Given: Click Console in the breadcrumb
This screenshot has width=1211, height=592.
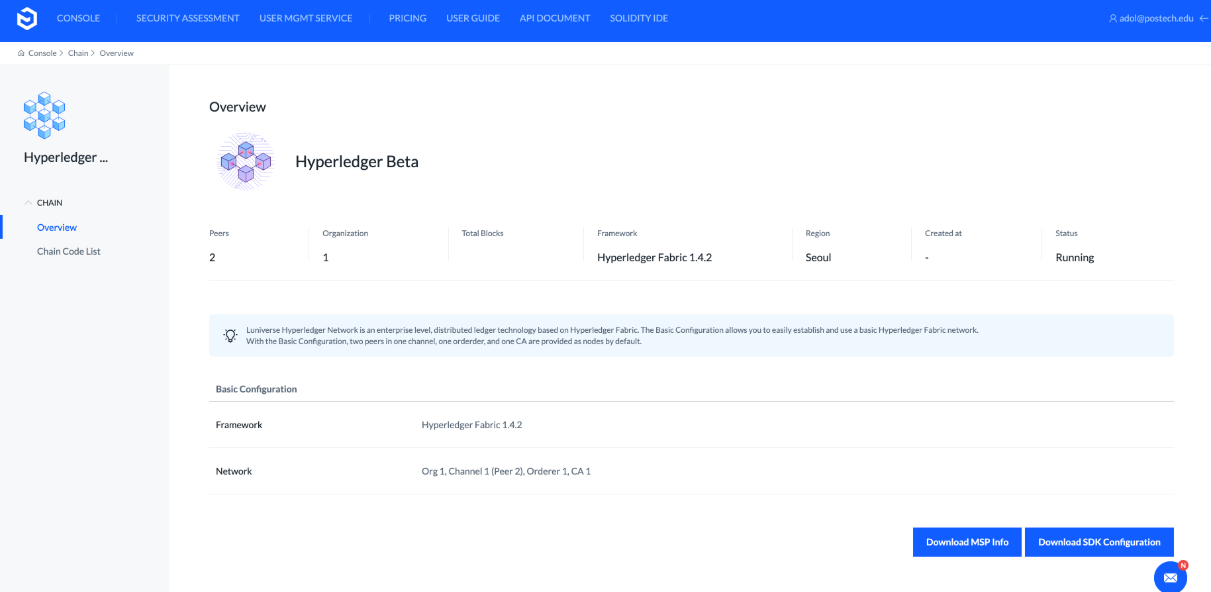Looking at the screenshot, I should [42, 53].
